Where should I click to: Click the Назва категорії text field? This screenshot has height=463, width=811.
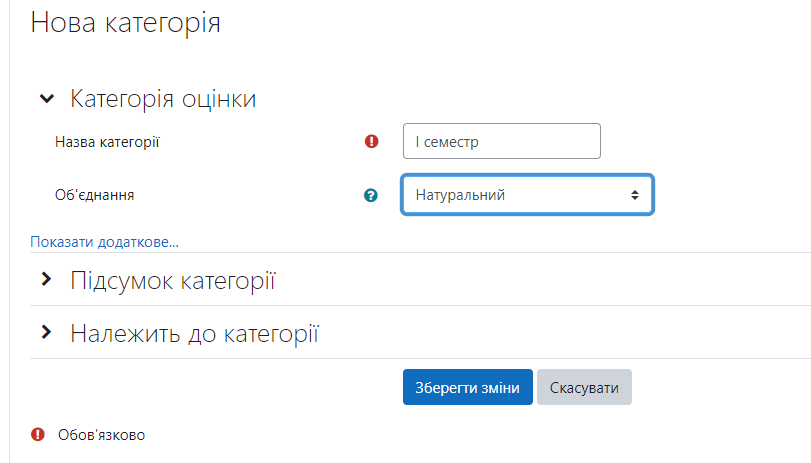click(x=502, y=141)
